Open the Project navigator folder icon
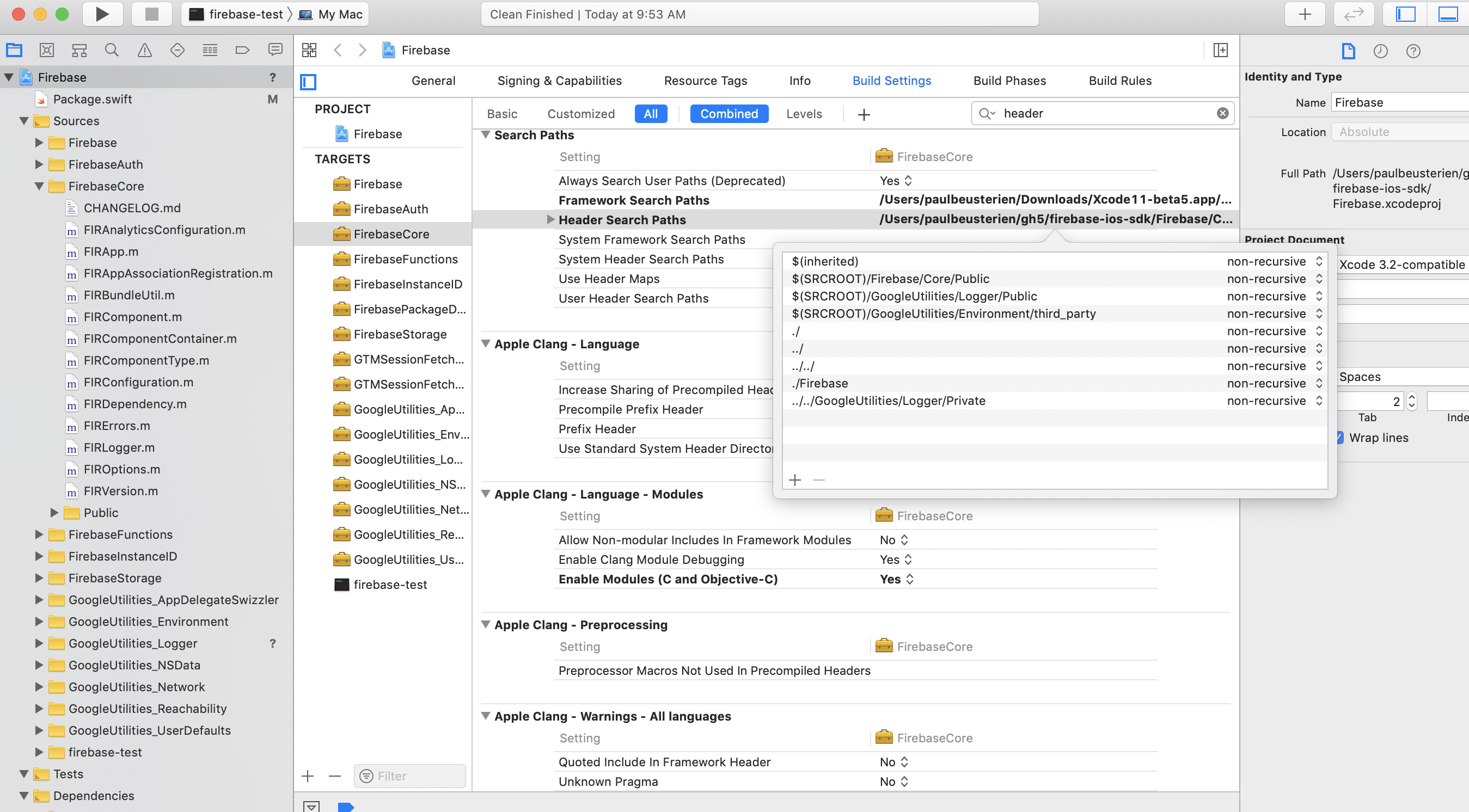Image resolution: width=1469 pixels, height=812 pixels. tap(14, 50)
